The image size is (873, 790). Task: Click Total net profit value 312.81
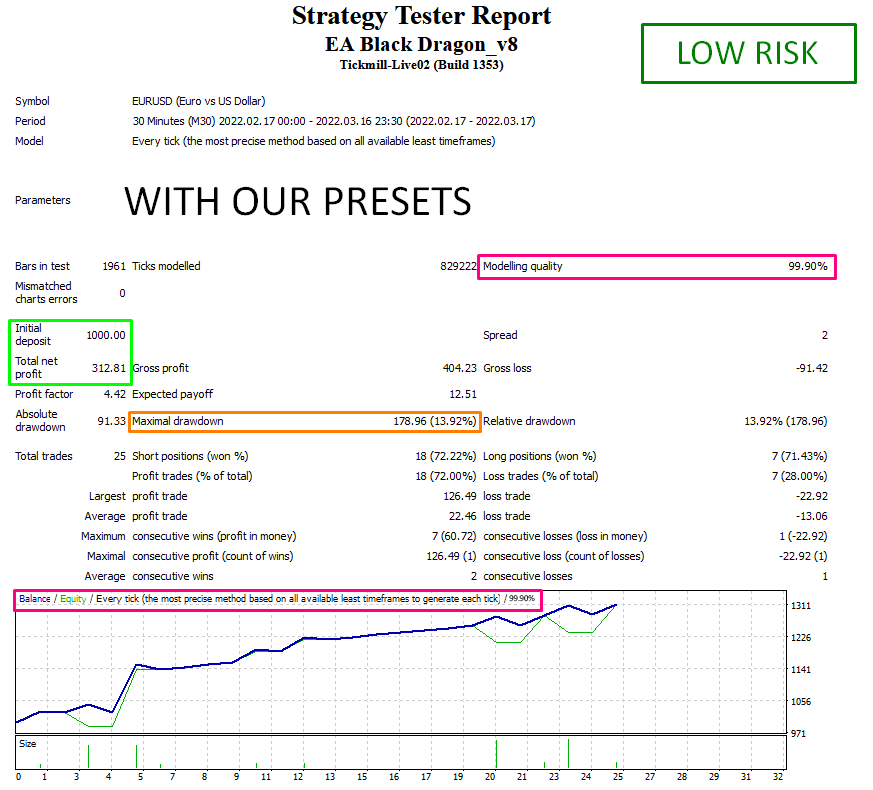[x=109, y=368]
